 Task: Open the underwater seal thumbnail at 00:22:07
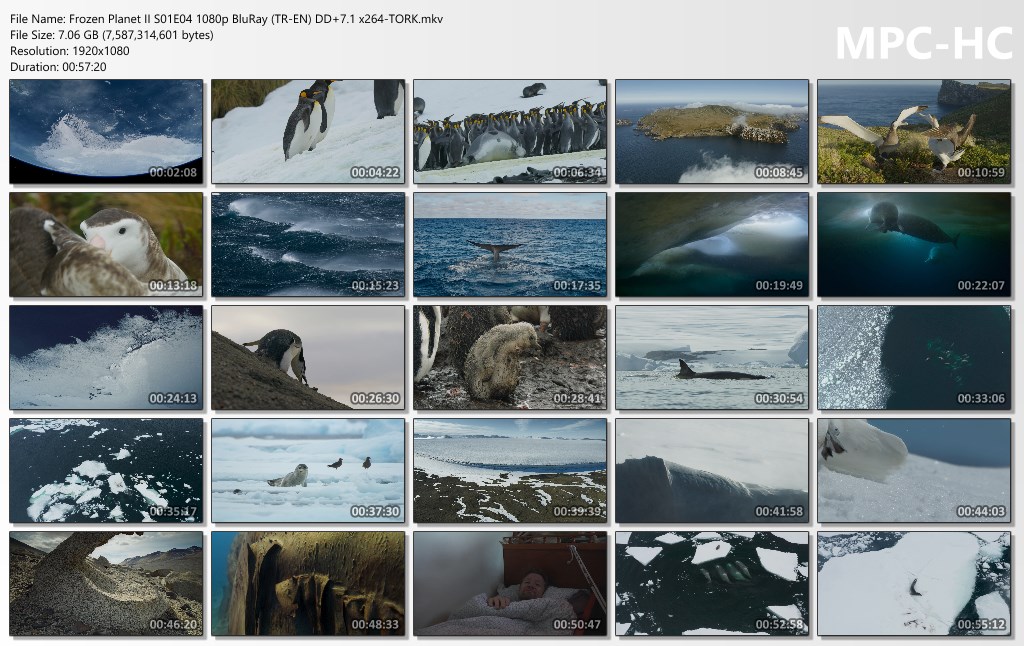click(x=914, y=244)
